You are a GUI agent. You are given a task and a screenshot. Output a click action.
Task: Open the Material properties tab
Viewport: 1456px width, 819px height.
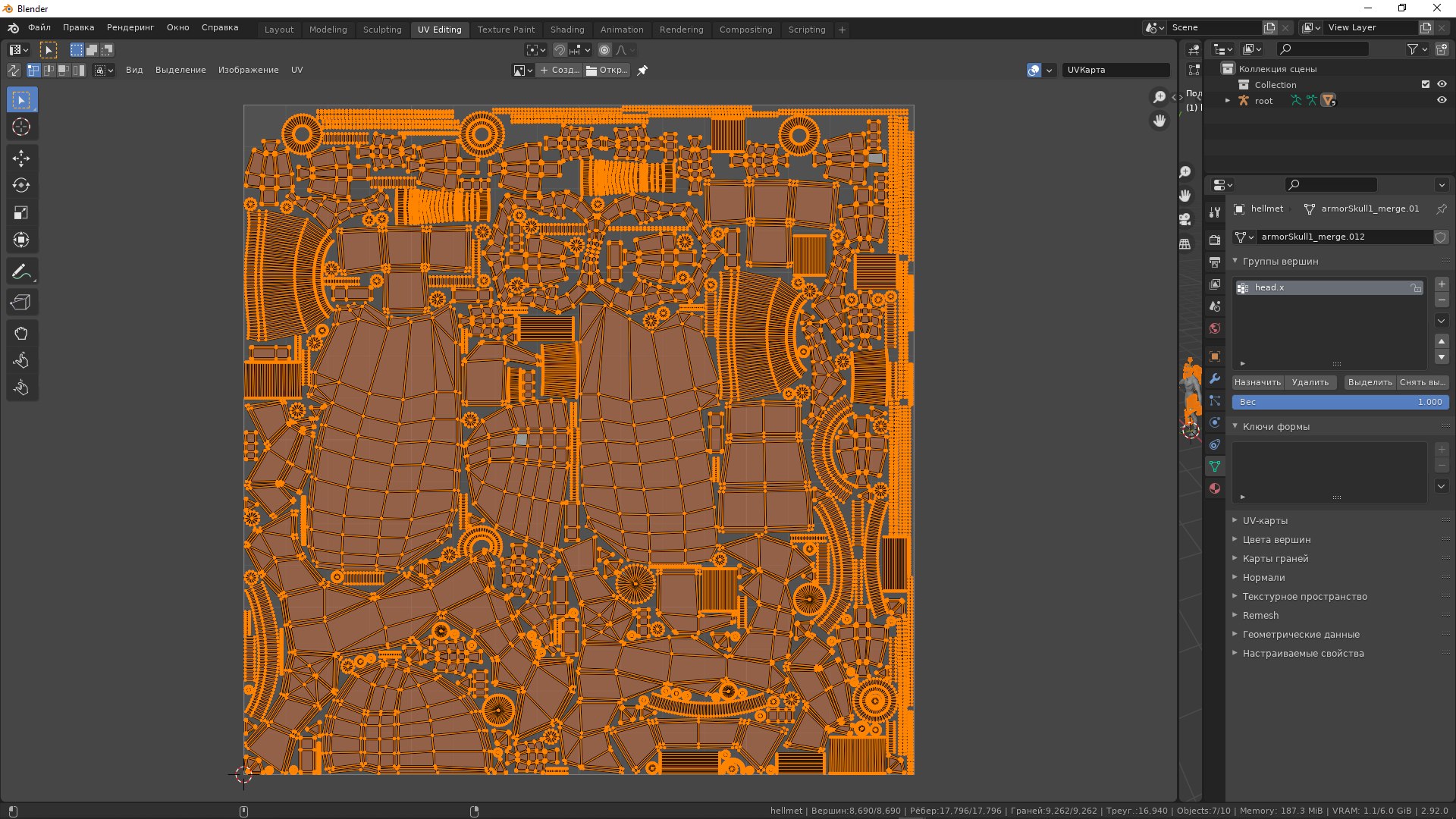pos(1215,488)
